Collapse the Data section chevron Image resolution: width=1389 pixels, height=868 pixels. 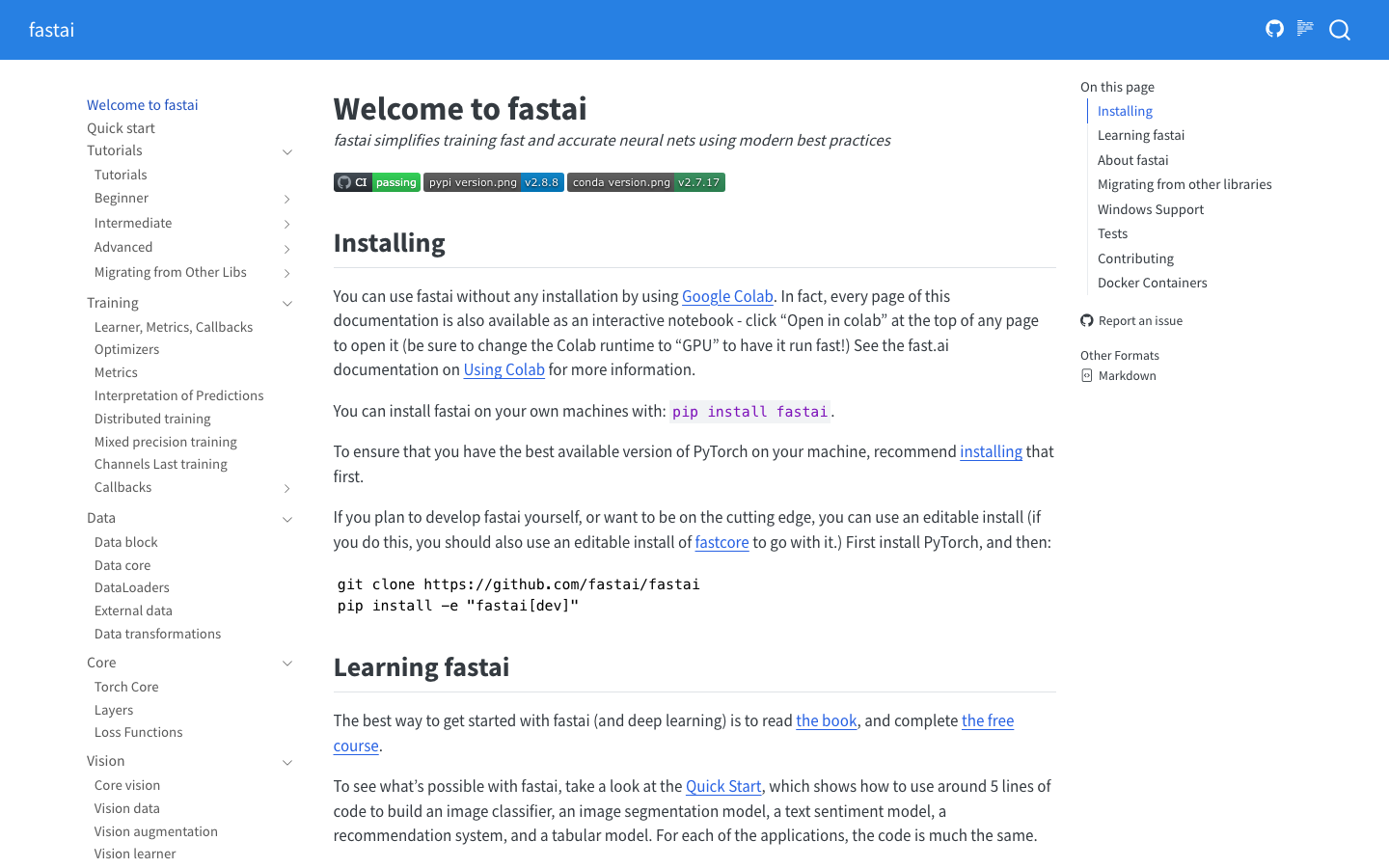287,519
